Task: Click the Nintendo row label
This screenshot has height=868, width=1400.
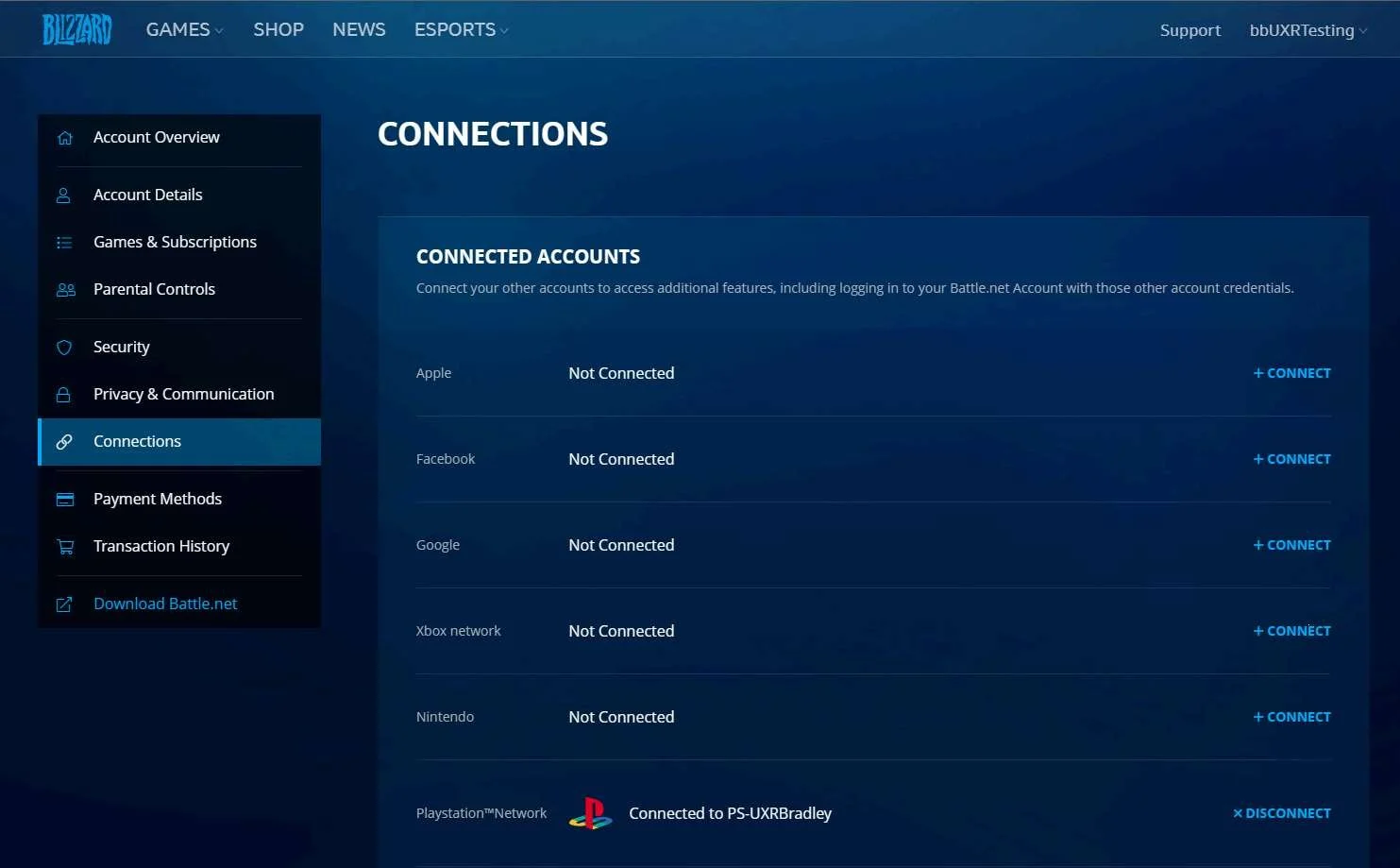Action: [445, 717]
